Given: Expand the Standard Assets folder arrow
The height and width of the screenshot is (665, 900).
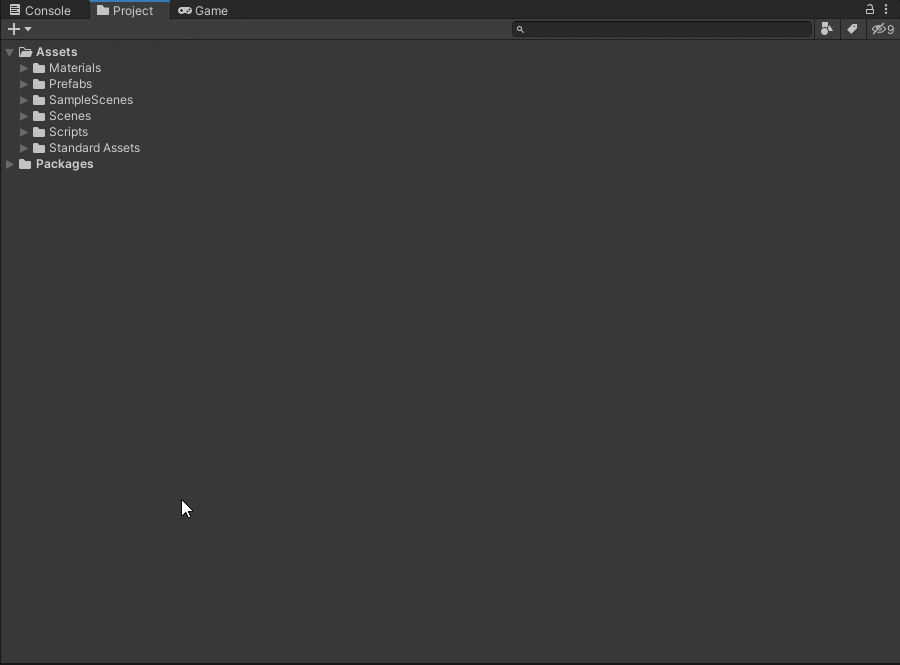Looking at the screenshot, I should [x=24, y=148].
